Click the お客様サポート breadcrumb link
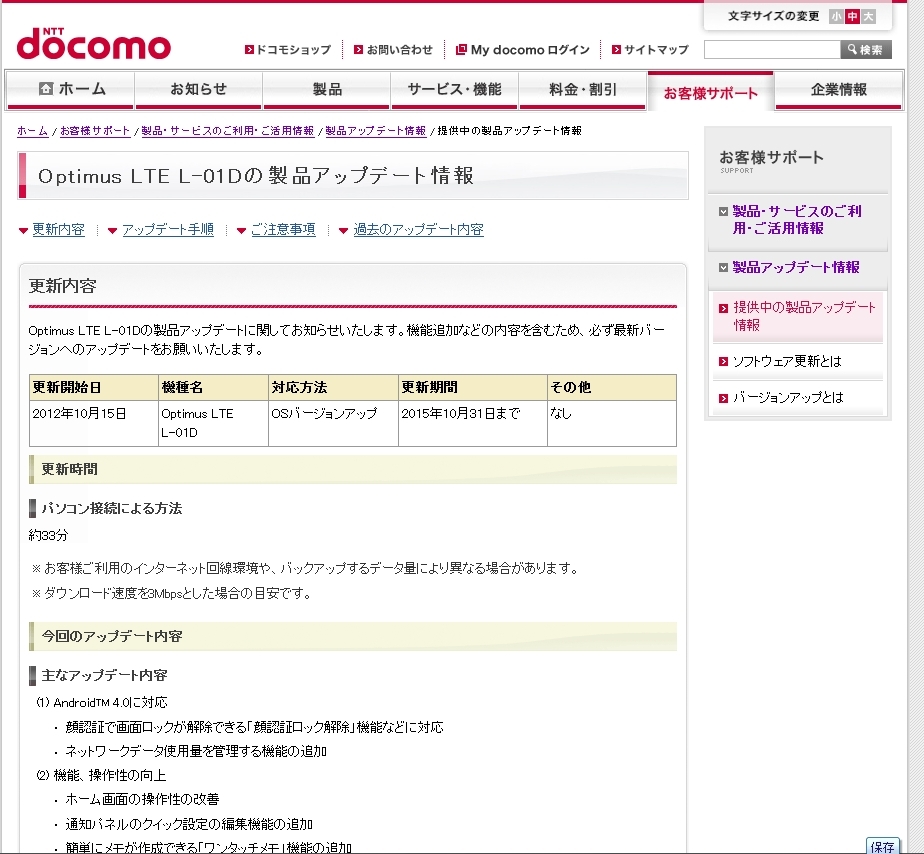The width and height of the screenshot is (924, 854). pos(95,131)
